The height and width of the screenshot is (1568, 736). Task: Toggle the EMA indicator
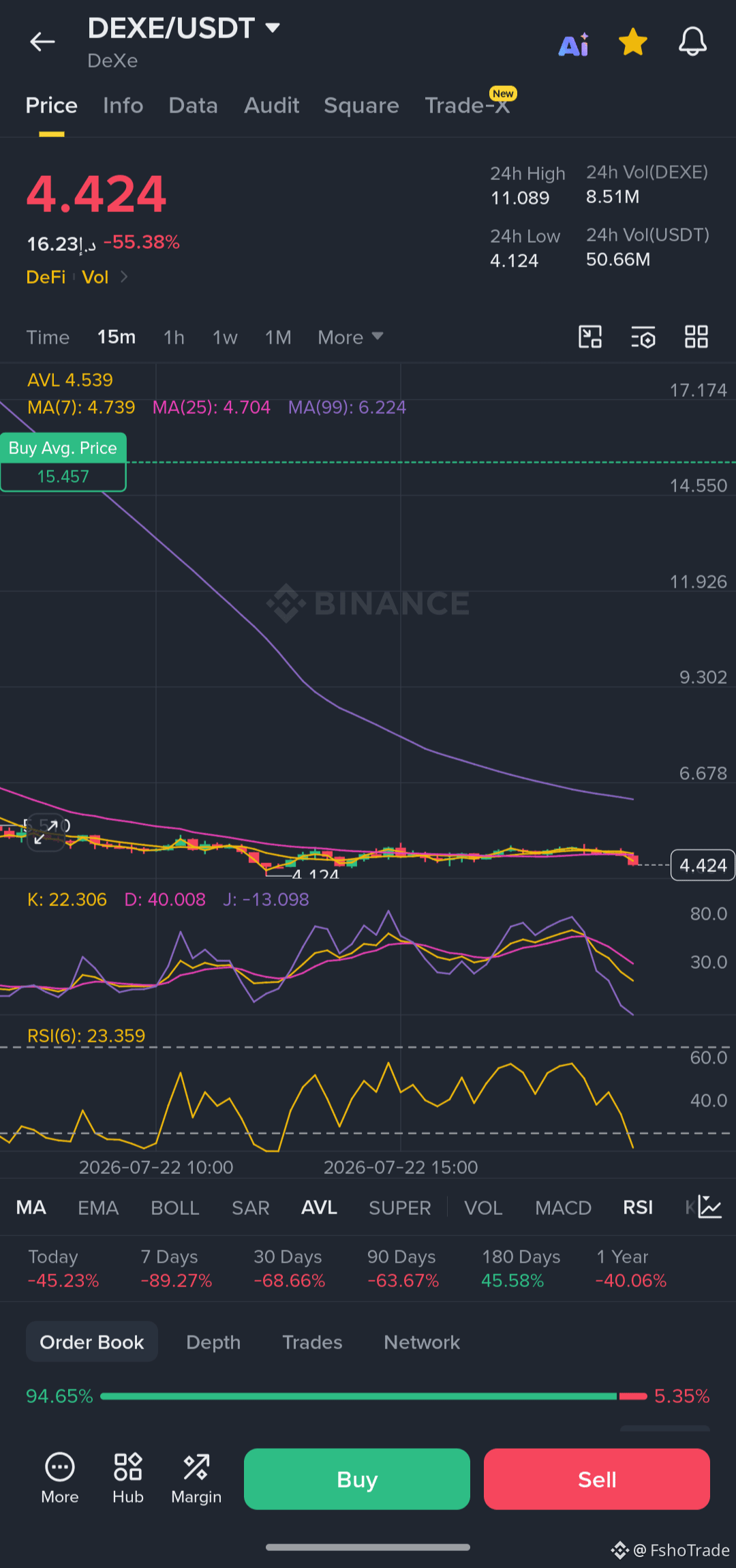(98, 1207)
